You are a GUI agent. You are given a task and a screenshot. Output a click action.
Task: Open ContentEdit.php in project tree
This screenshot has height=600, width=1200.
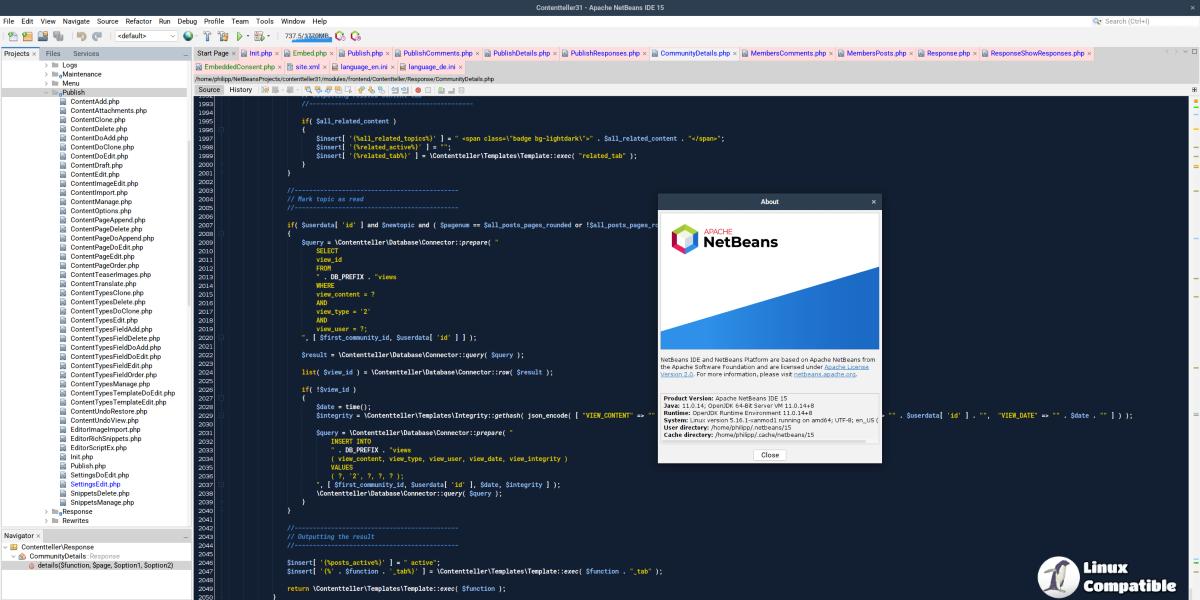point(94,174)
